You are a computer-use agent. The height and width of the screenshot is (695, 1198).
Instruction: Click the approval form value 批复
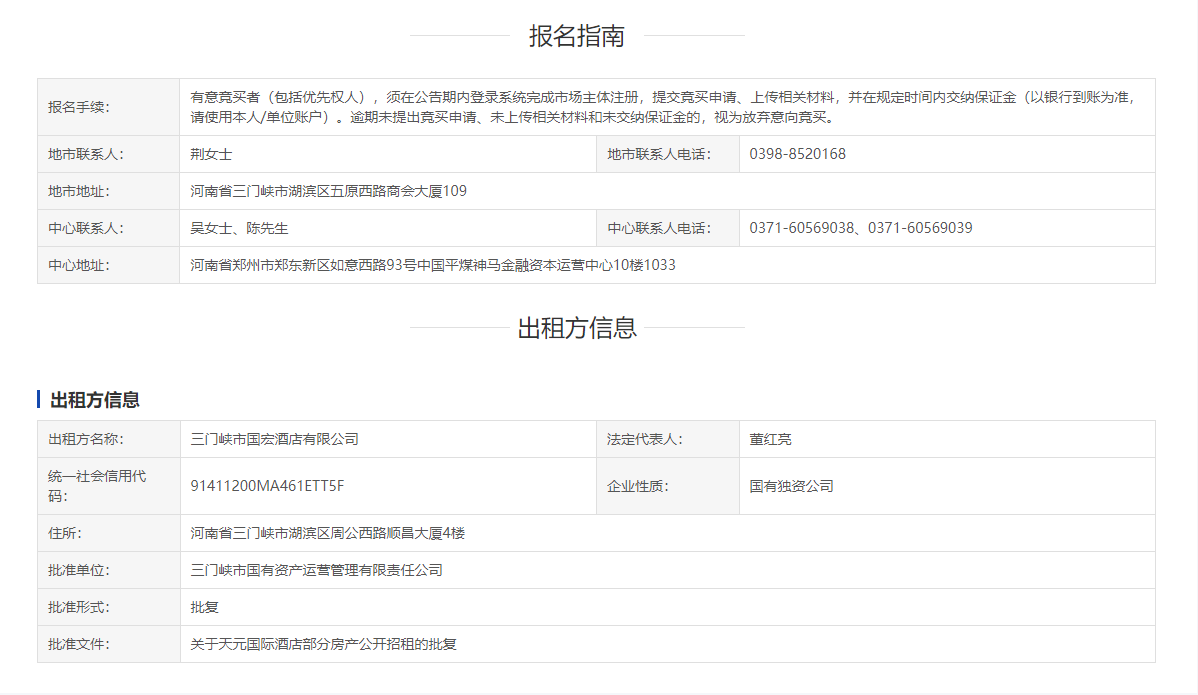click(x=204, y=607)
